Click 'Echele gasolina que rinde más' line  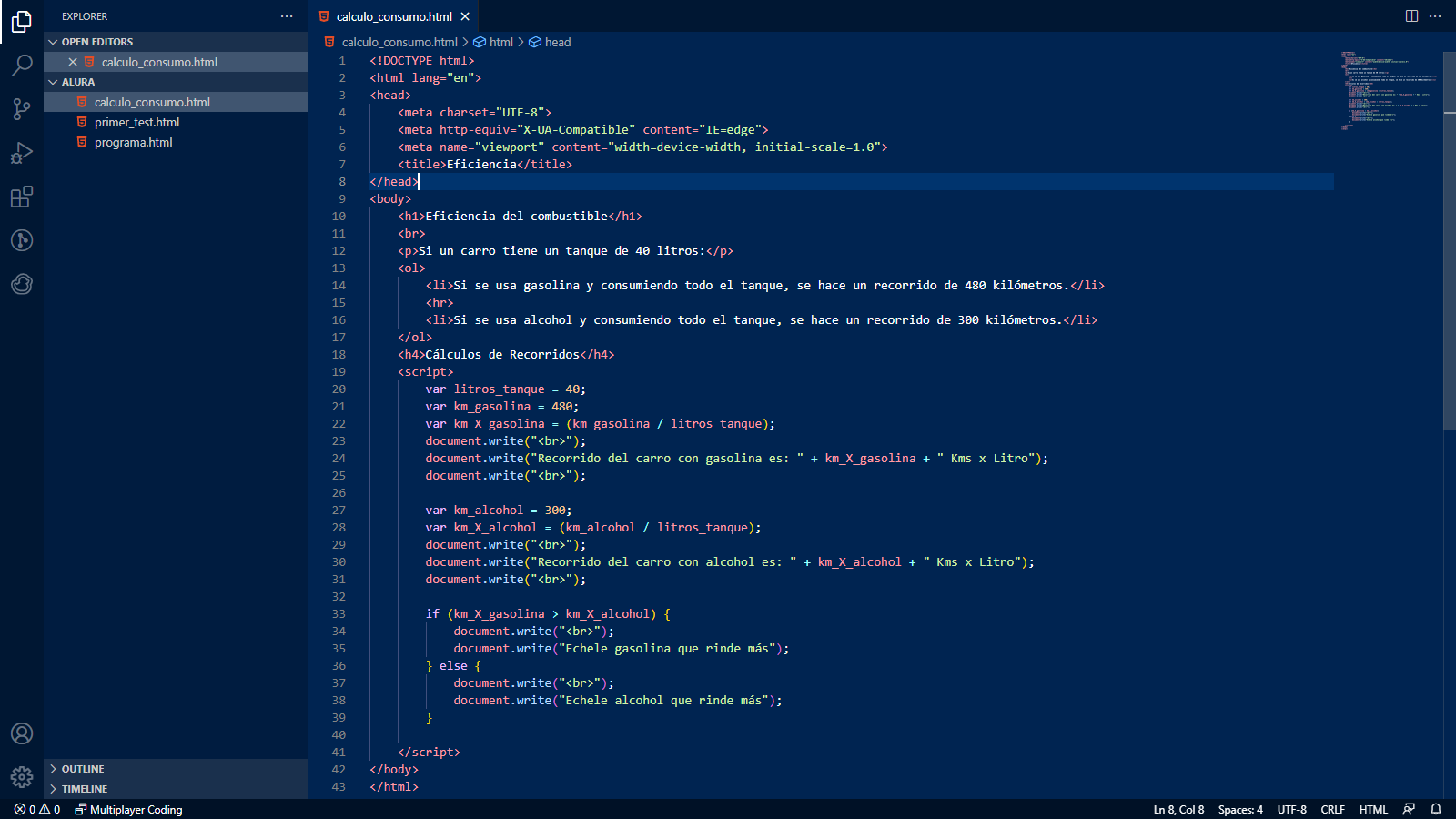click(x=622, y=648)
